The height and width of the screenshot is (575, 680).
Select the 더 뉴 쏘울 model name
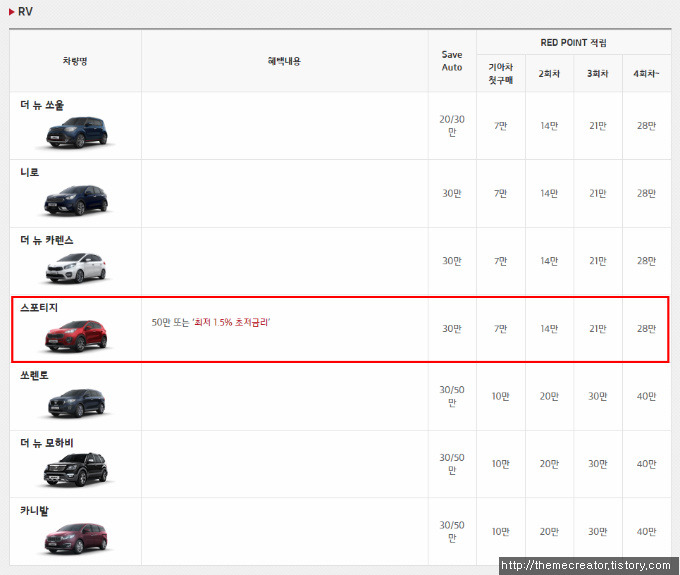42,105
